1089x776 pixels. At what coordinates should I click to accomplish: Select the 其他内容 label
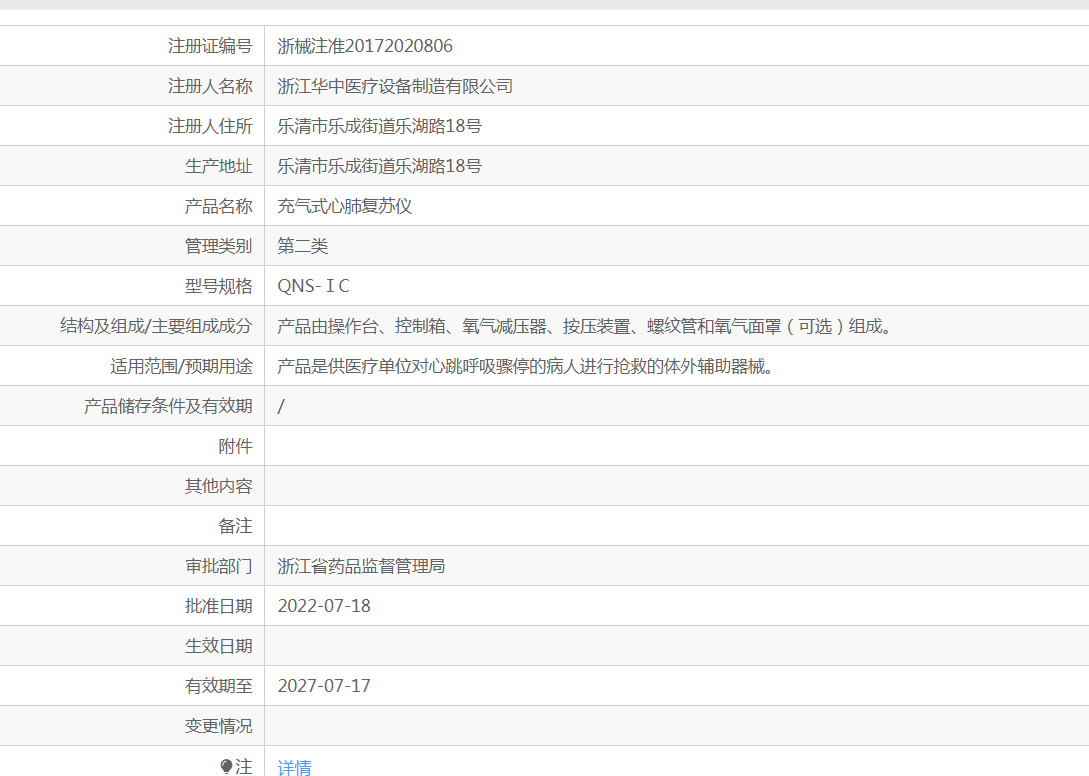point(218,486)
